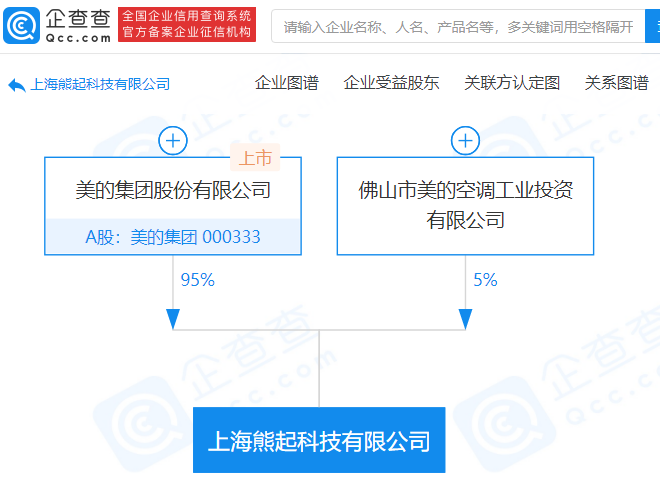Open the 上海熊起科技有限公司 breadcrumb link
Screen dimensions: 660x478
(x=100, y=85)
